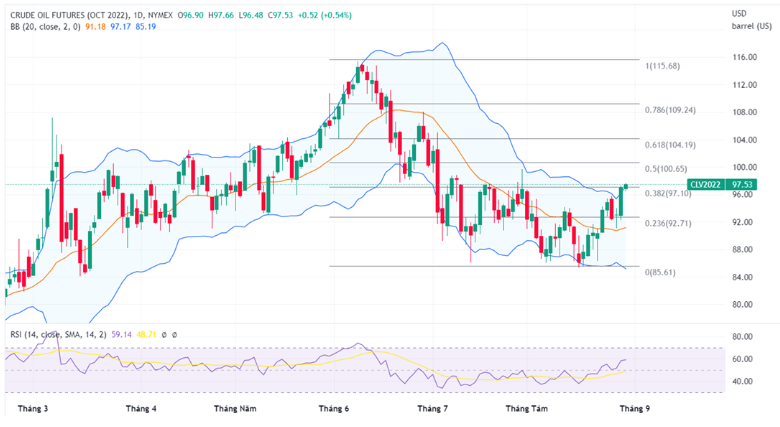Click the 60.00 RSI axis label

(x=742, y=359)
